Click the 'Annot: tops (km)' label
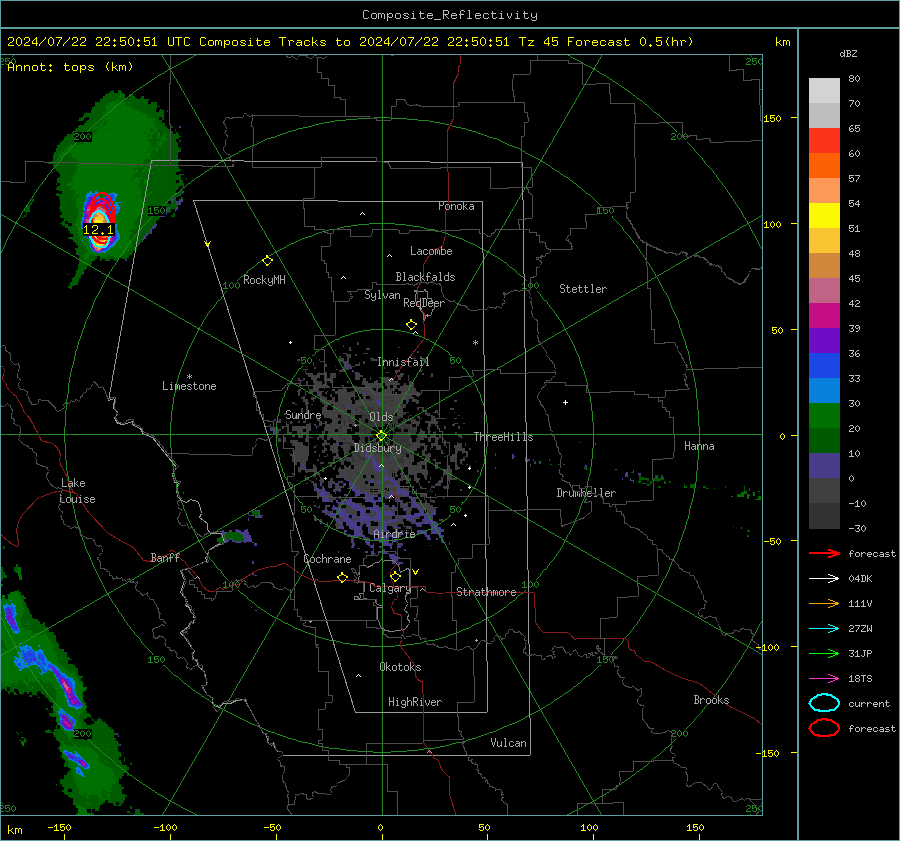Image resolution: width=900 pixels, height=841 pixels. tap(71, 67)
